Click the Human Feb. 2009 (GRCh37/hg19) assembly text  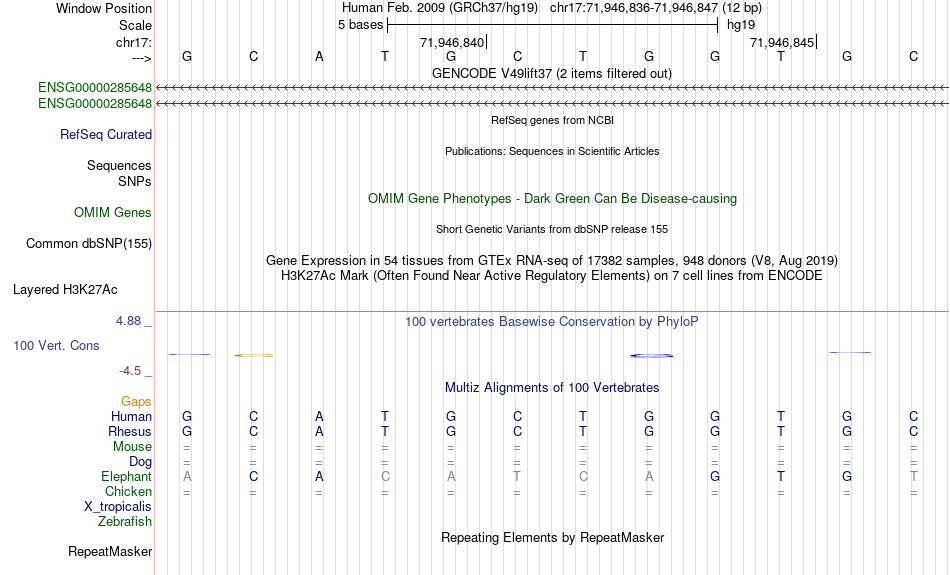click(x=440, y=8)
